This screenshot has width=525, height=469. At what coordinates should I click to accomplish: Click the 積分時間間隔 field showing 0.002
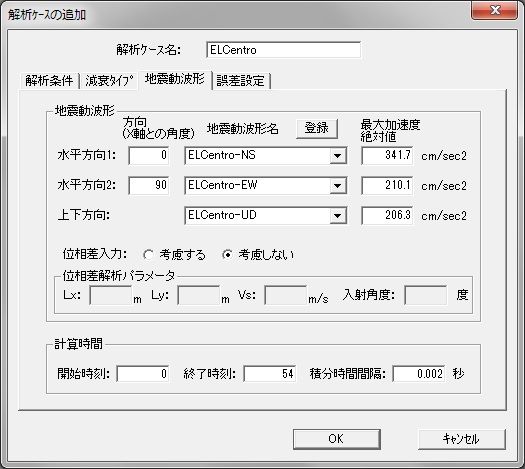(x=419, y=374)
